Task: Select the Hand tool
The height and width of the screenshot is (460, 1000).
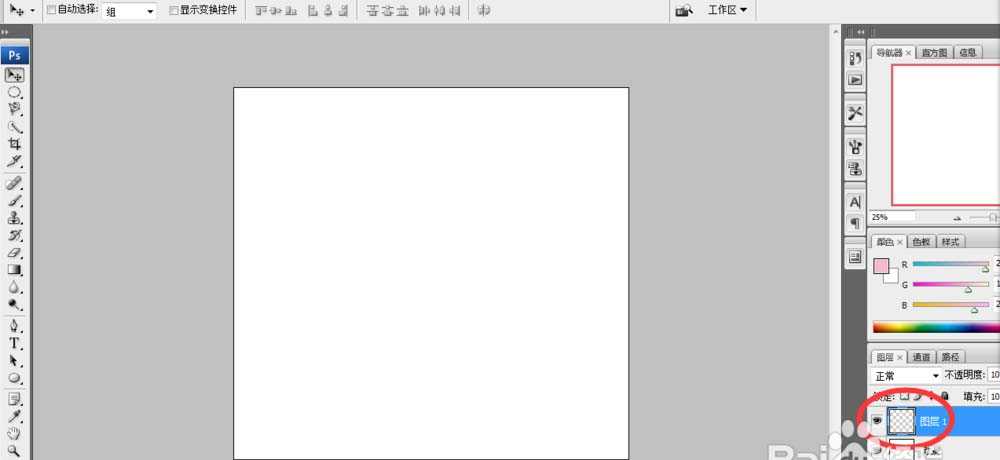Action: [x=15, y=433]
